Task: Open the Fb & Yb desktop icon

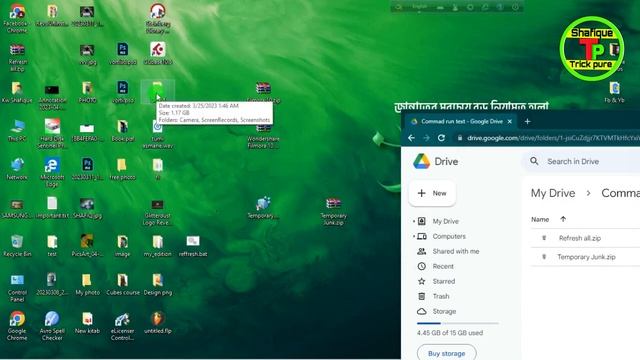Action: (614, 92)
